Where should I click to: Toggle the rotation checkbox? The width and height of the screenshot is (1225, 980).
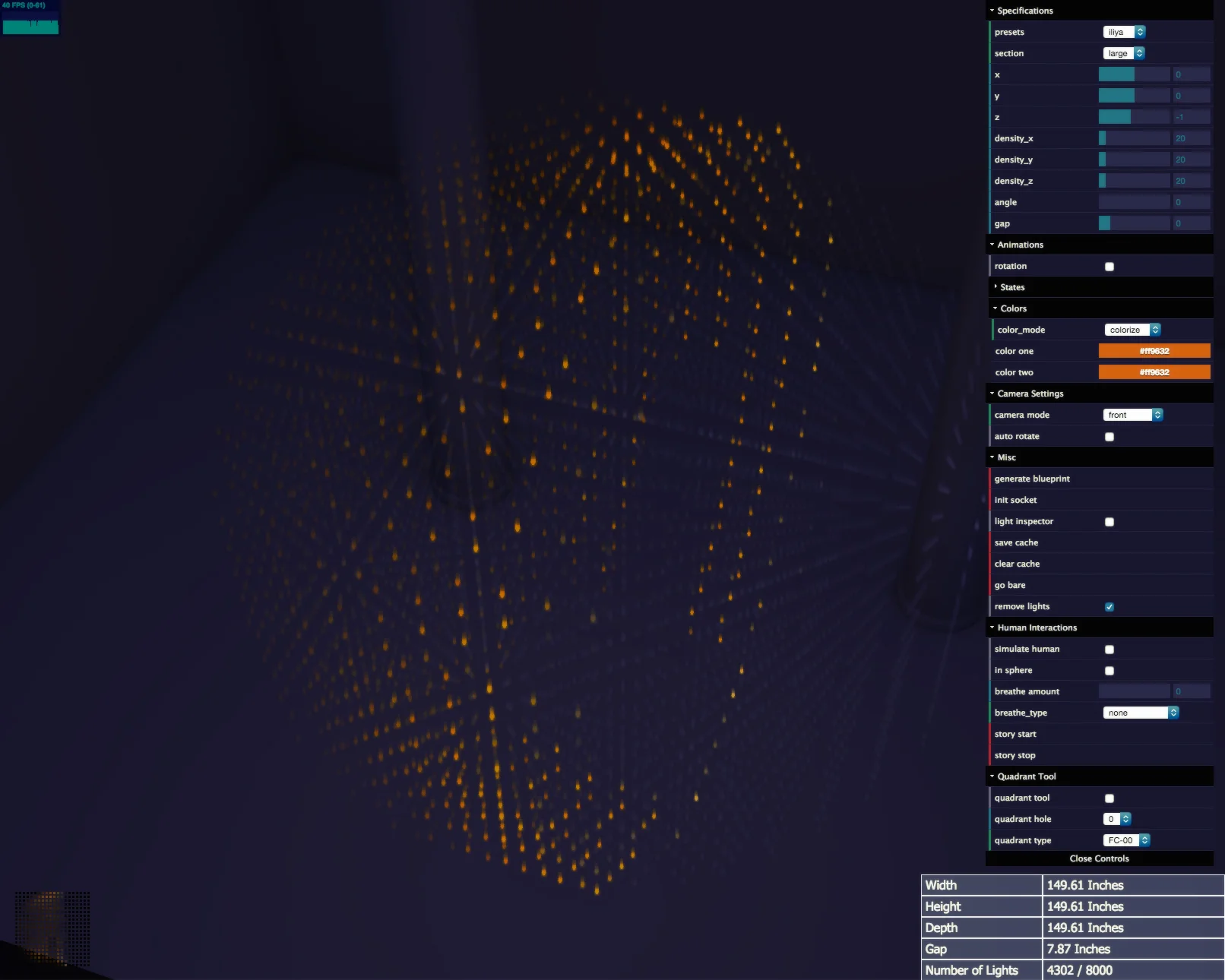[x=1109, y=267]
